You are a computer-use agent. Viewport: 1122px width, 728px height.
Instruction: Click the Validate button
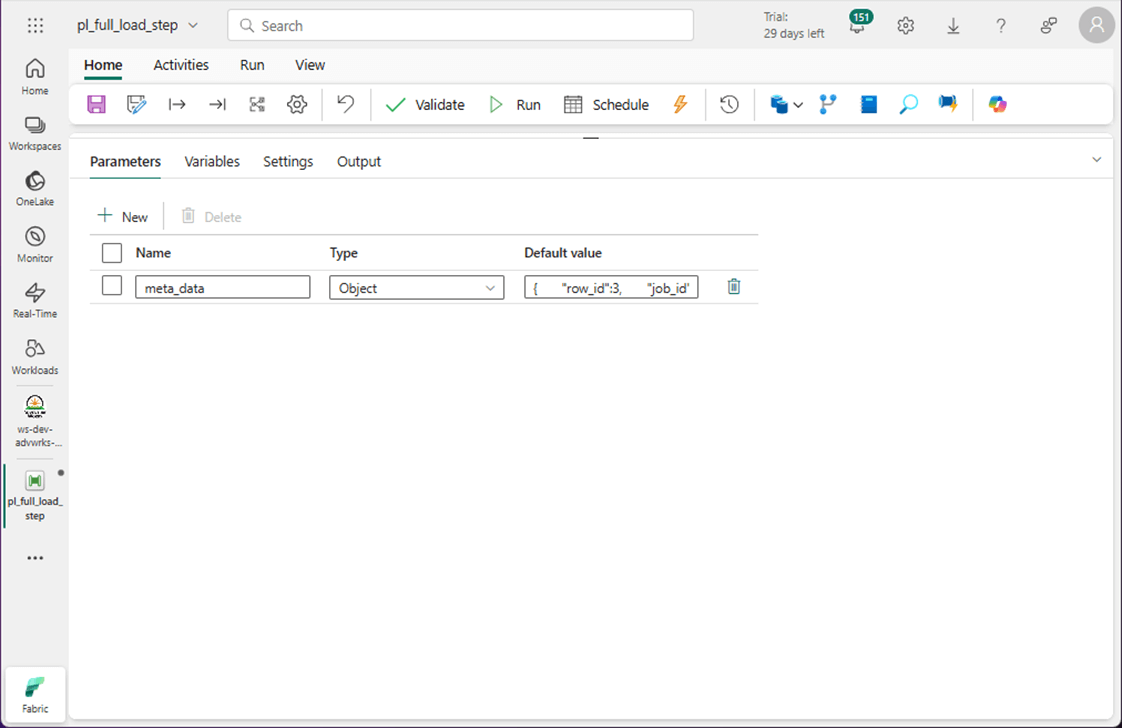[x=425, y=105]
